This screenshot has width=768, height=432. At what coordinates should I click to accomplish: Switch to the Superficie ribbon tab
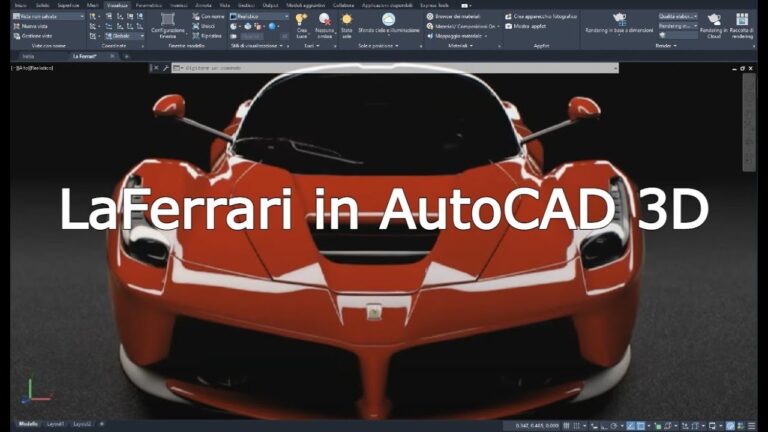[x=68, y=5]
